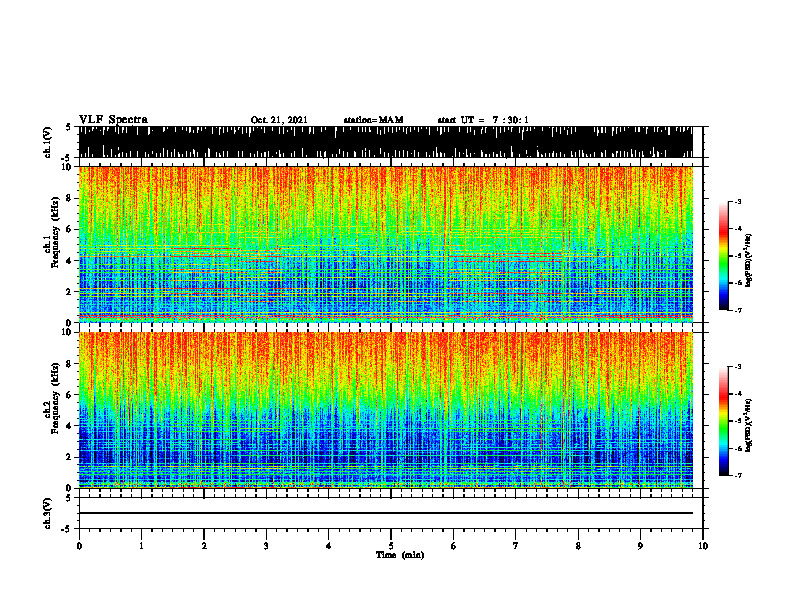Click time axis tick label "7"
The image size is (792, 612).
516,546
